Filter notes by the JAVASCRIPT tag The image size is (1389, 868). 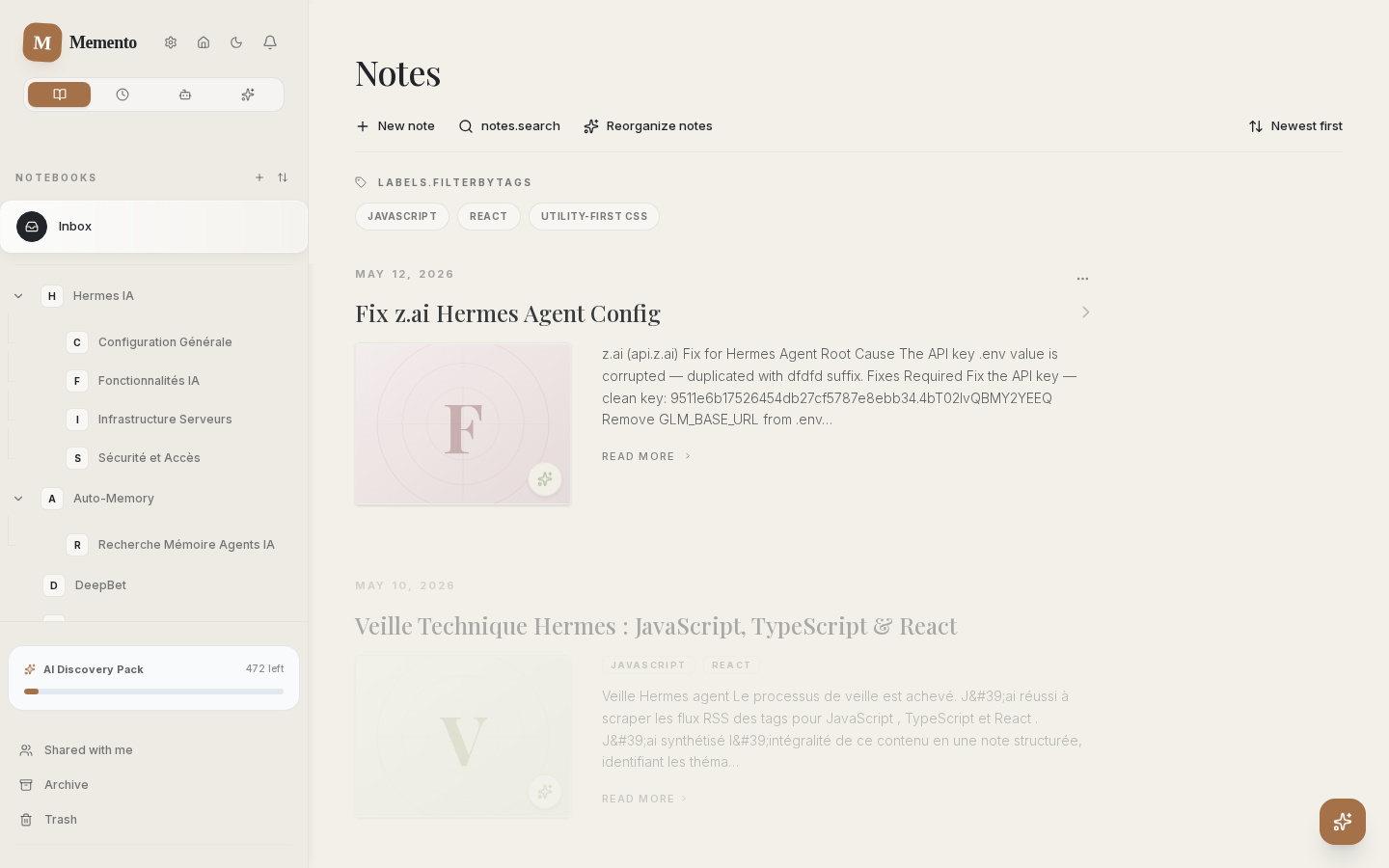[x=402, y=216]
